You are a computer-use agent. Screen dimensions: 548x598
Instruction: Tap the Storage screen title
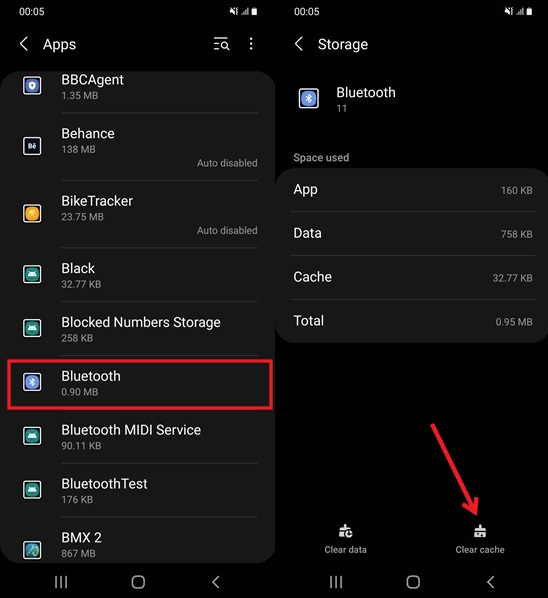pos(343,44)
